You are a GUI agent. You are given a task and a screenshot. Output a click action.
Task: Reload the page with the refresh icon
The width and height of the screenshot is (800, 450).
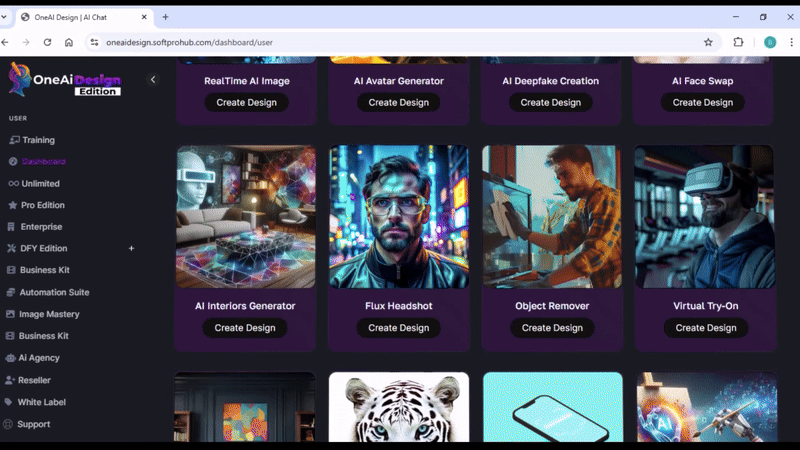47,42
